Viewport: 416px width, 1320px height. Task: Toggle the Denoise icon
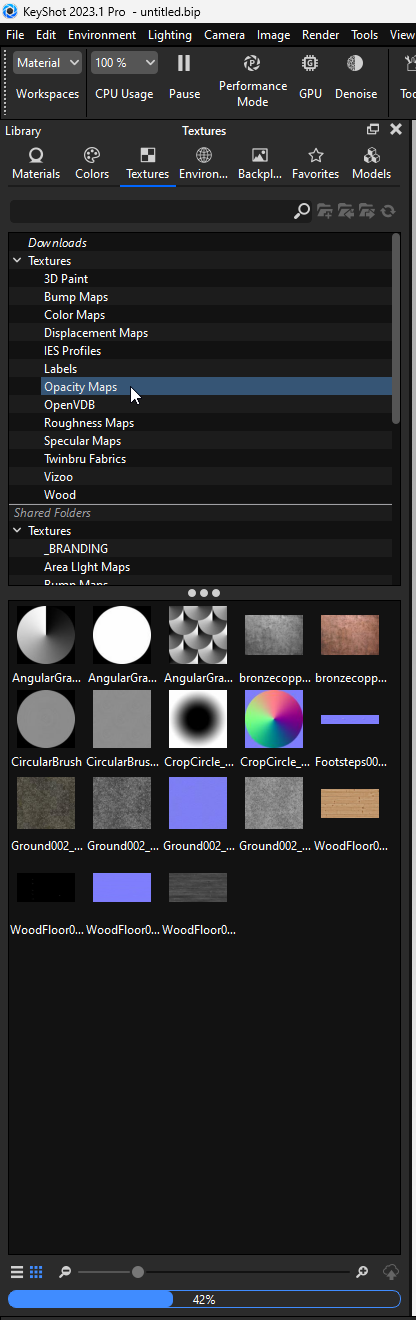click(355, 63)
